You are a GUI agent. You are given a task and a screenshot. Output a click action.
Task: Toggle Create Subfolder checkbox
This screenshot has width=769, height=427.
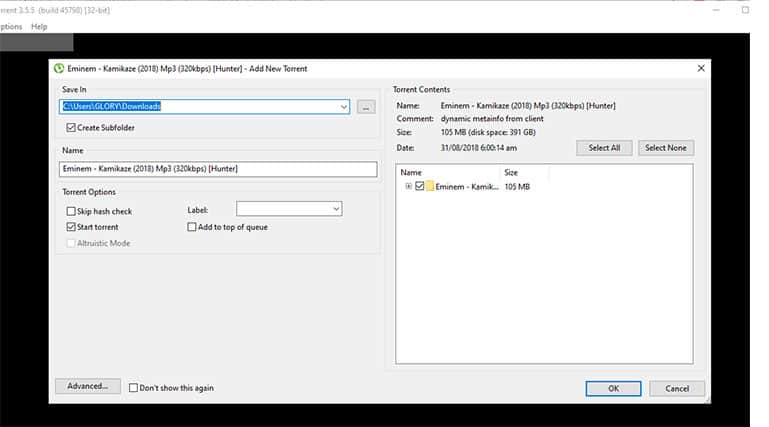(x=71, y=127)
